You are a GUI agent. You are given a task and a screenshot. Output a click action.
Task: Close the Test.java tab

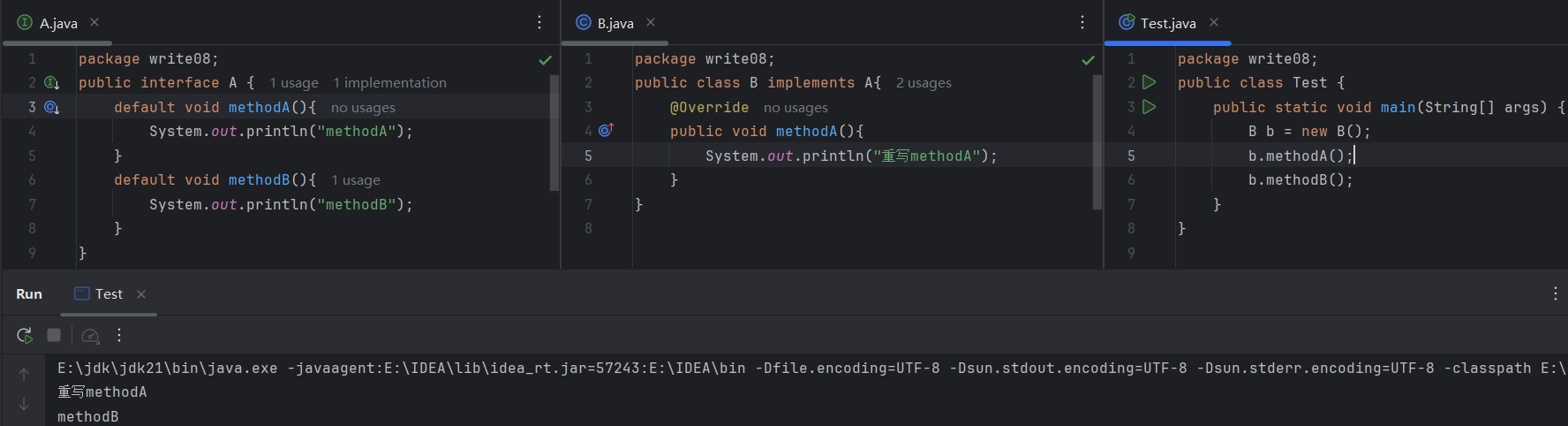(x=1214, y=22)
